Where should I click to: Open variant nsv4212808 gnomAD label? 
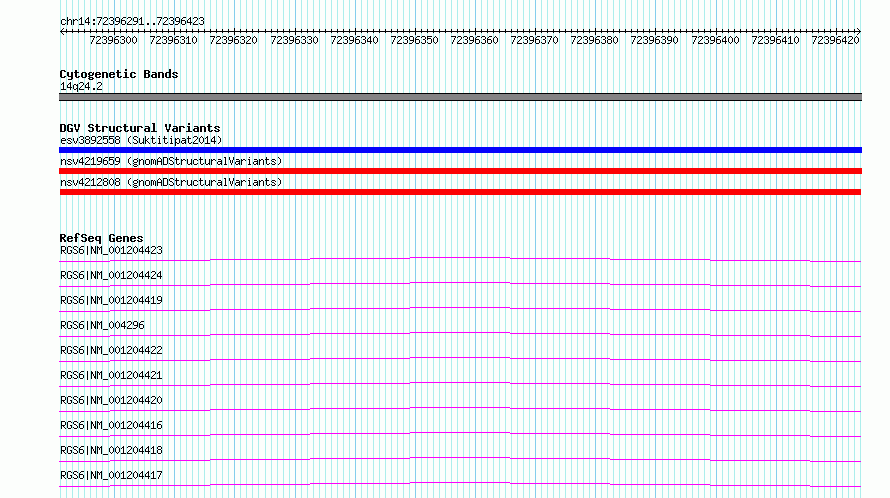[x=171, y=182]
